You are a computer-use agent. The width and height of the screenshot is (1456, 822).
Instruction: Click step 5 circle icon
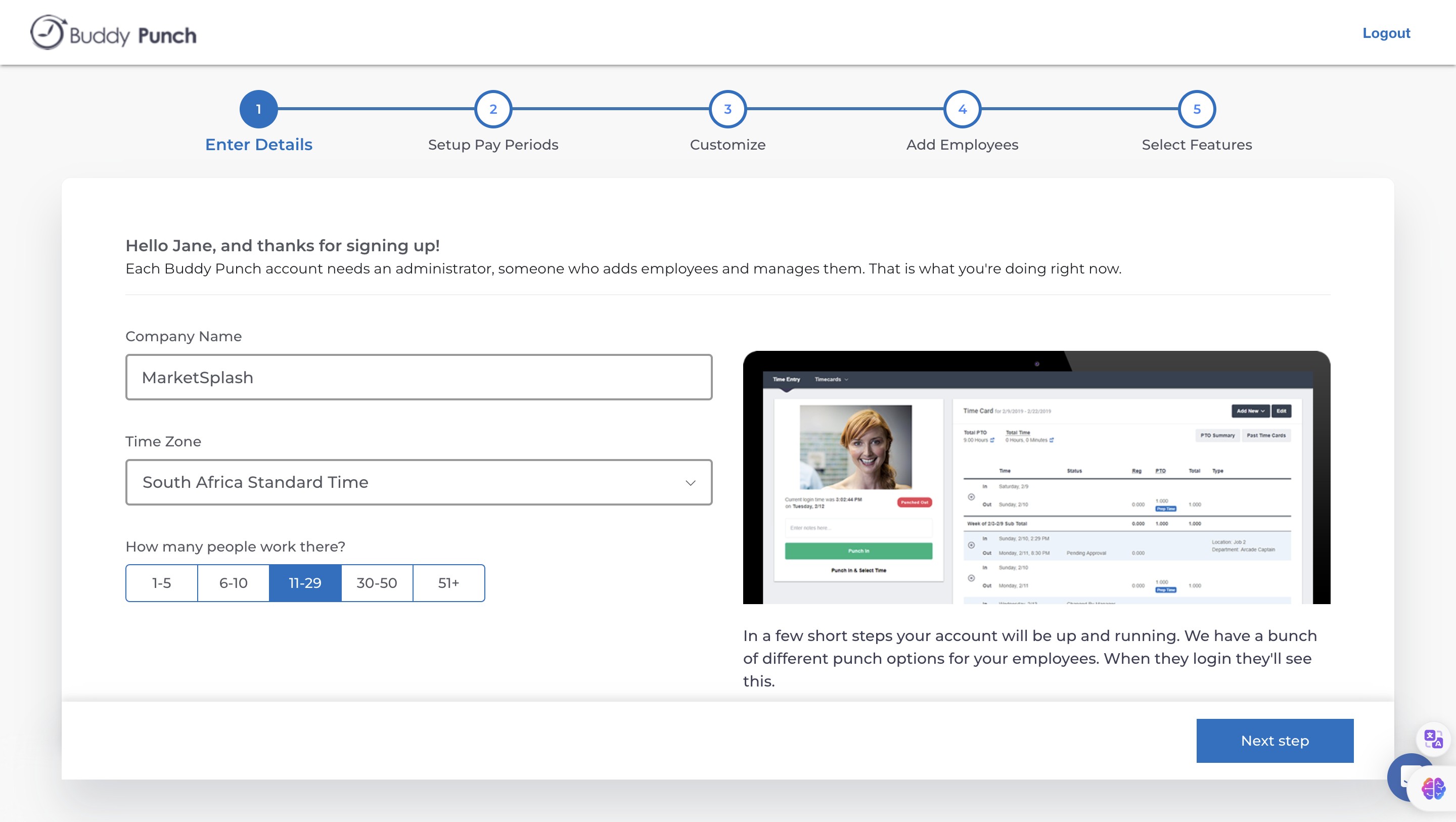click(x=1197, y=109)
